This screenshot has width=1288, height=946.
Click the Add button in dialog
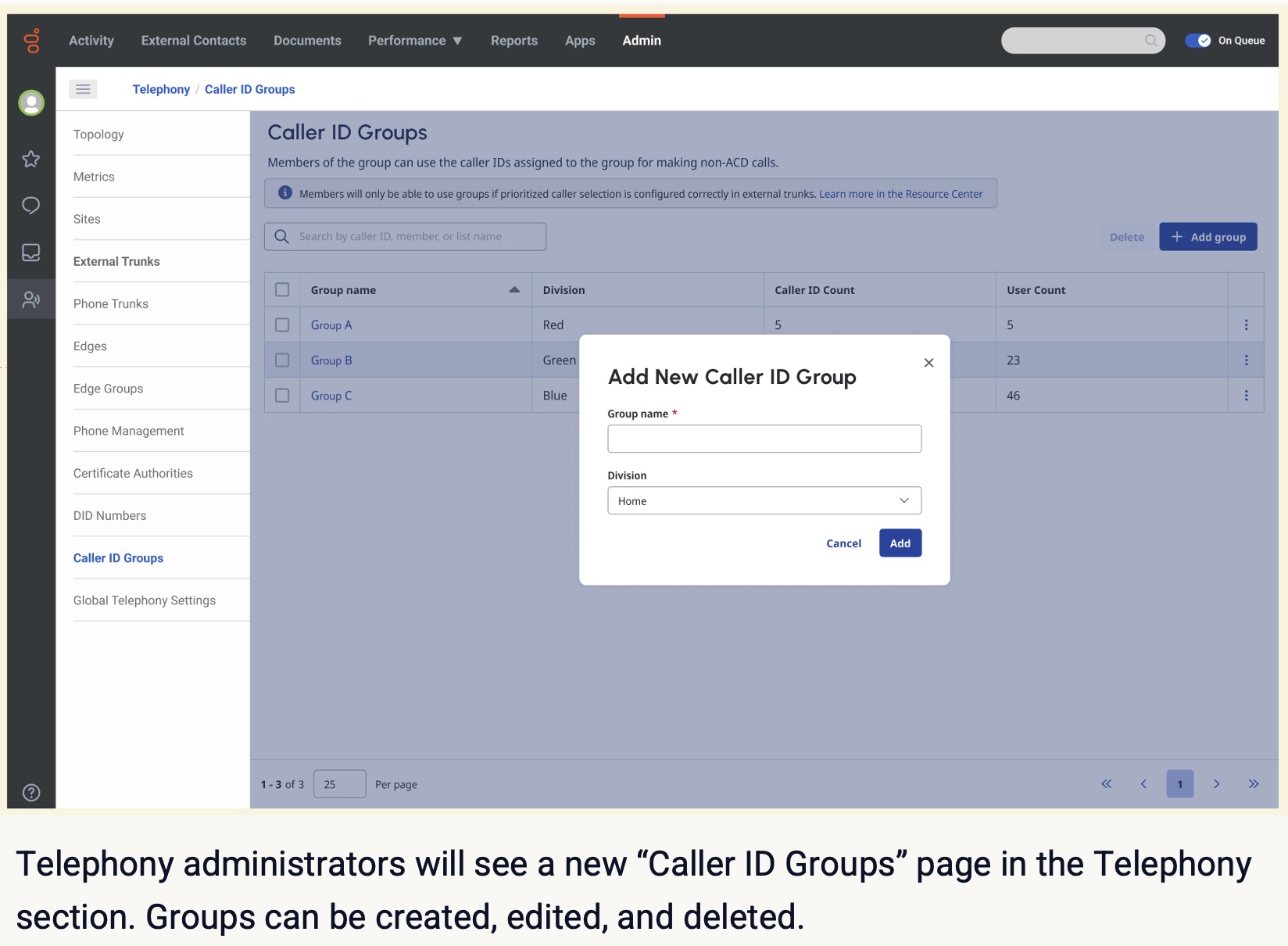click(x=900, y=543)
